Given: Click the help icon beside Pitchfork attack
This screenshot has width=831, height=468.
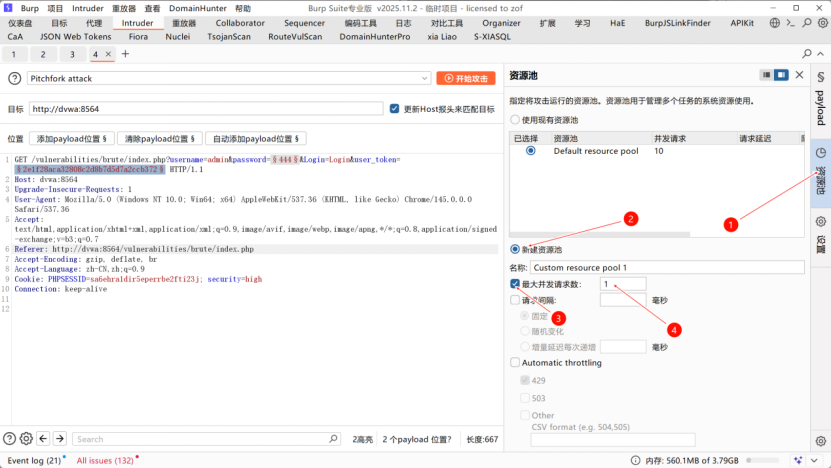Looking at the screenshot, I should click(15, 78).
